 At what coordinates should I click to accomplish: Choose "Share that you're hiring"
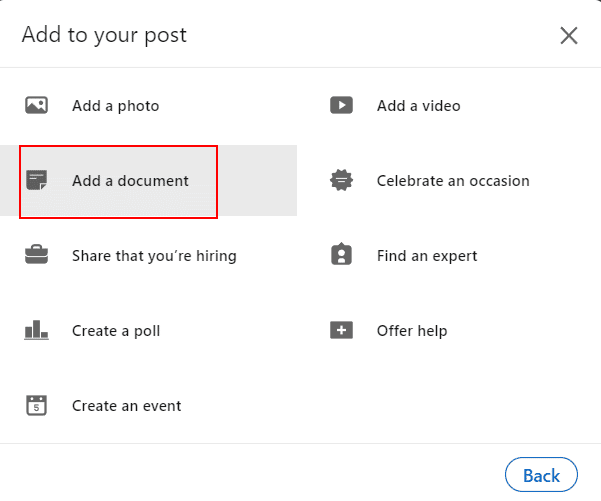click(x=154, y=256)
